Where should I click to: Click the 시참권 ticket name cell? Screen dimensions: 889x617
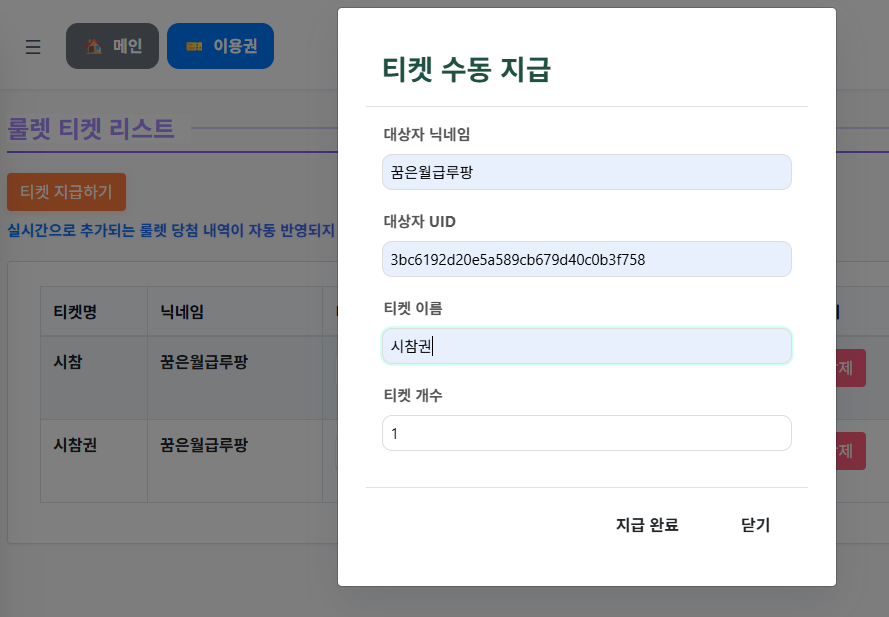pyautogui.click(x=94, y=461)
